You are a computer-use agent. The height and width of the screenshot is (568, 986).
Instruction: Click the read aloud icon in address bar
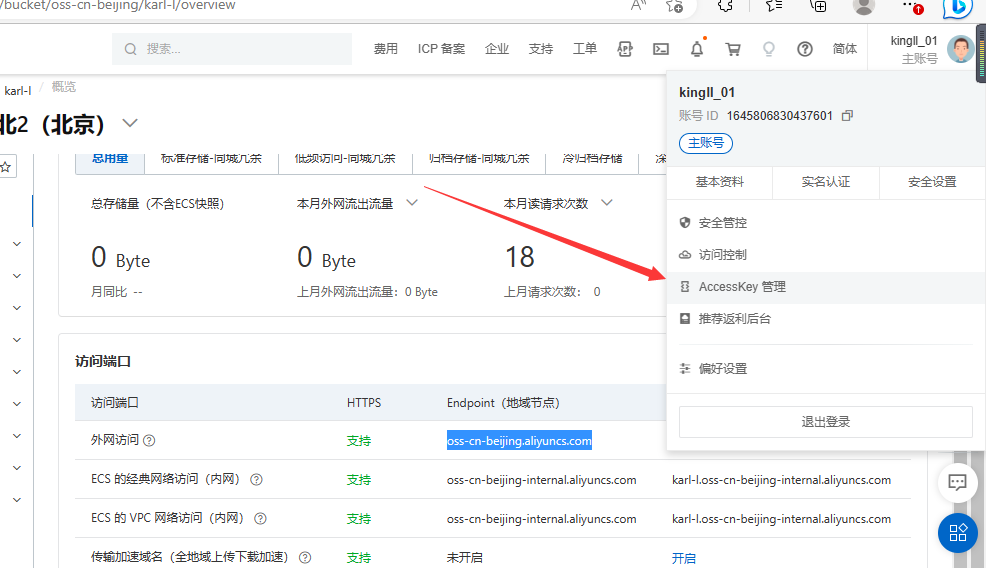click(x=638, y=6)
